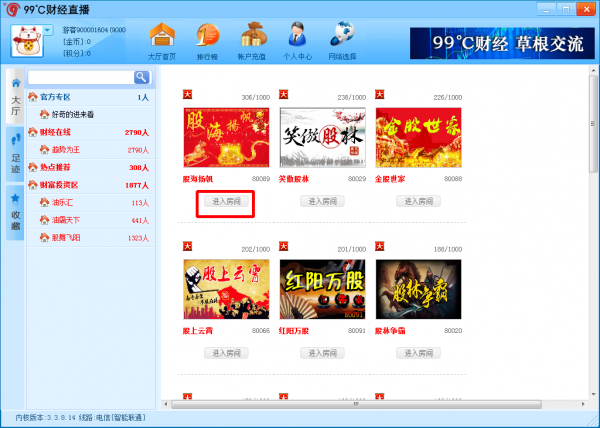Switch to the 大厅 side tab

[15, 96]
